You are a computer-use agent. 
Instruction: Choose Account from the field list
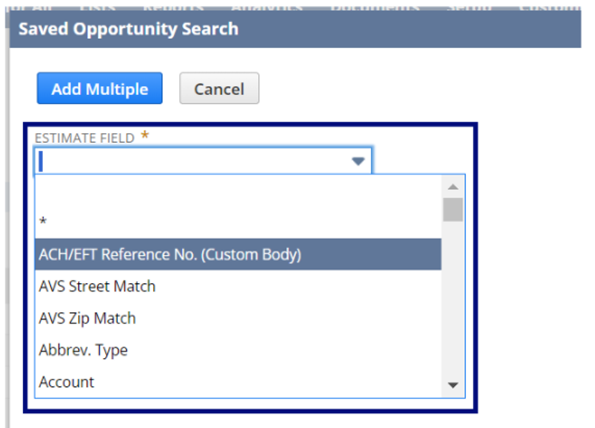(238, 382)
